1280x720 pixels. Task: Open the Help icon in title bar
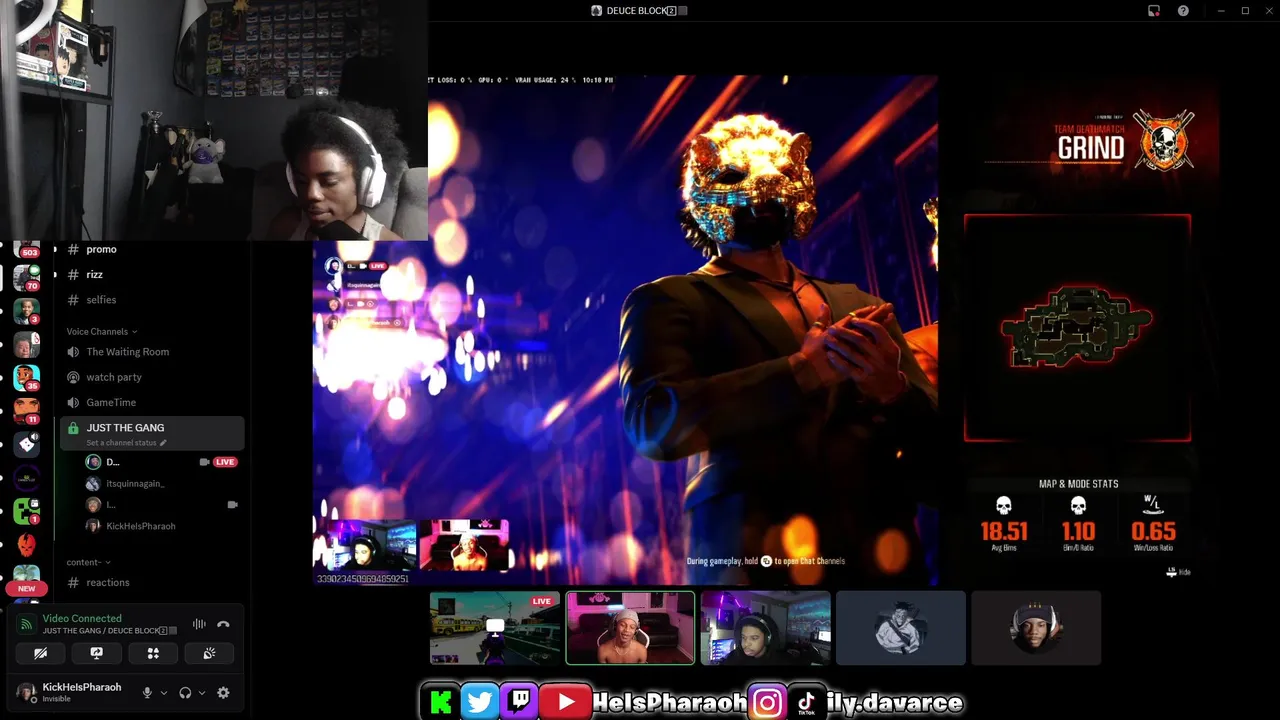tap(1183, 11)
